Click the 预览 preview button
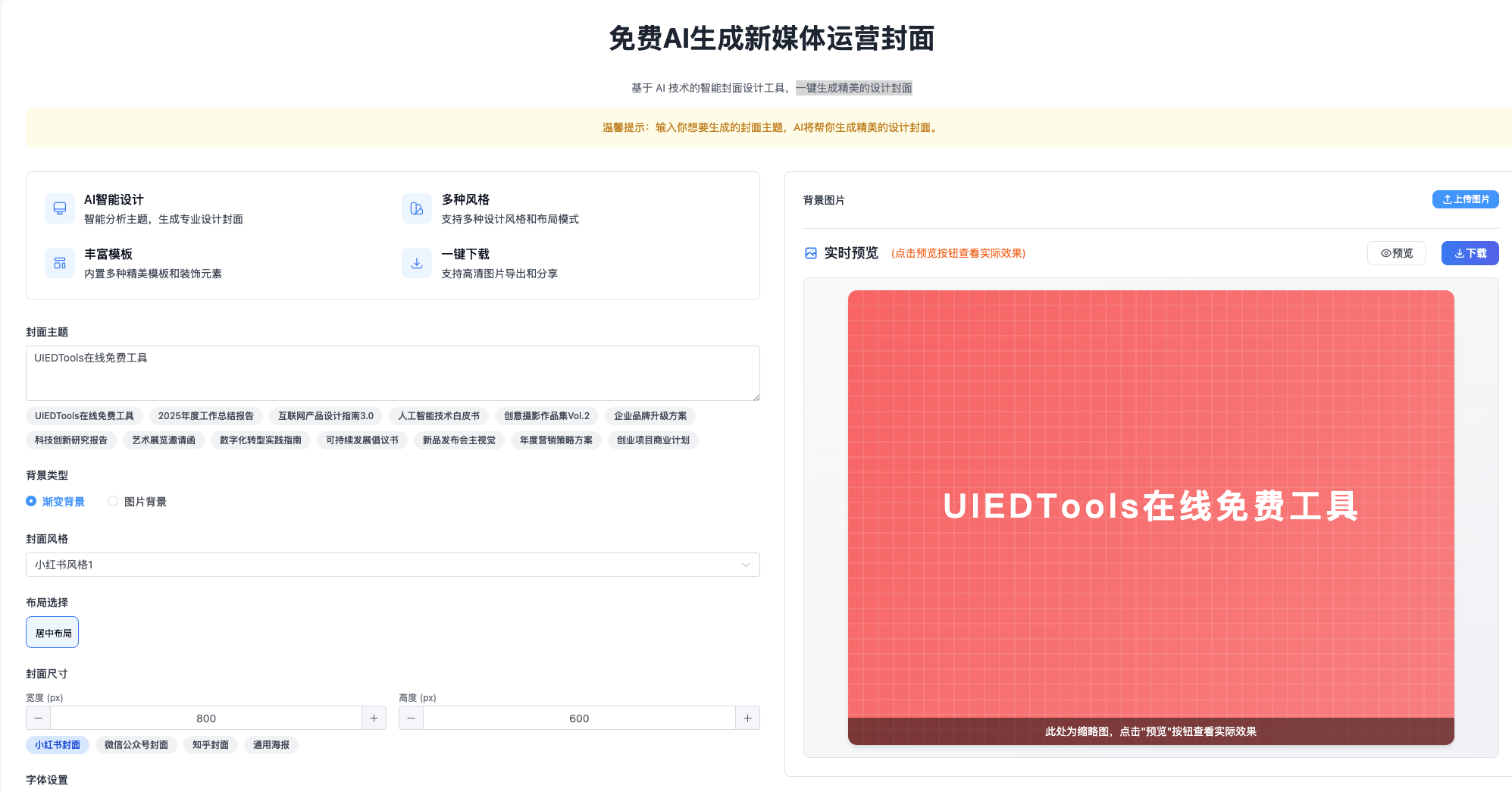The height and width of the screenshot is (792, 1512). coord(1396,253)
